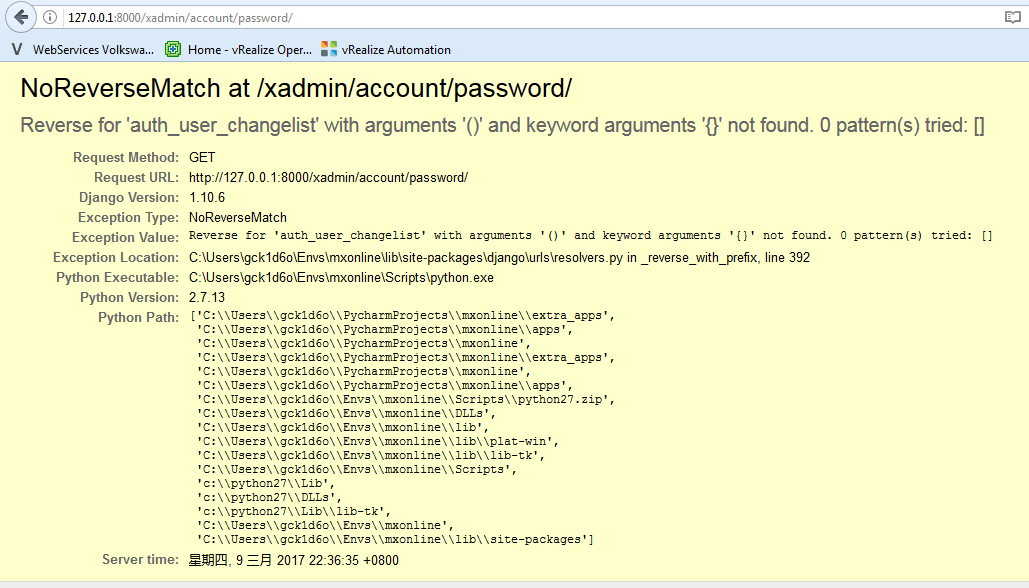Click the 'c:\\python27\\Lib' path entry
The width and height of the screenshot is (1029, 588).
click(266, 484)
